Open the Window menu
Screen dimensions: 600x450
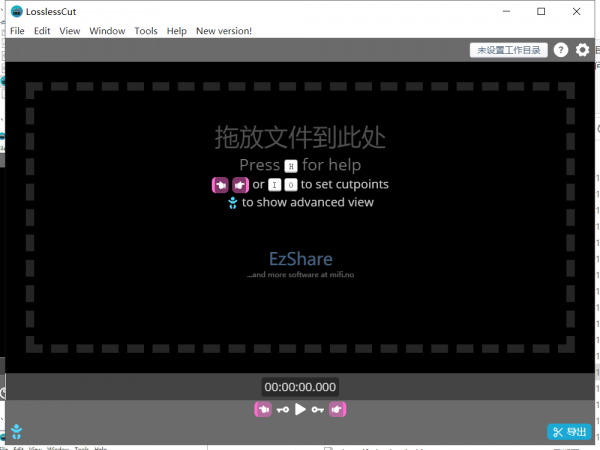coord(107,31)
